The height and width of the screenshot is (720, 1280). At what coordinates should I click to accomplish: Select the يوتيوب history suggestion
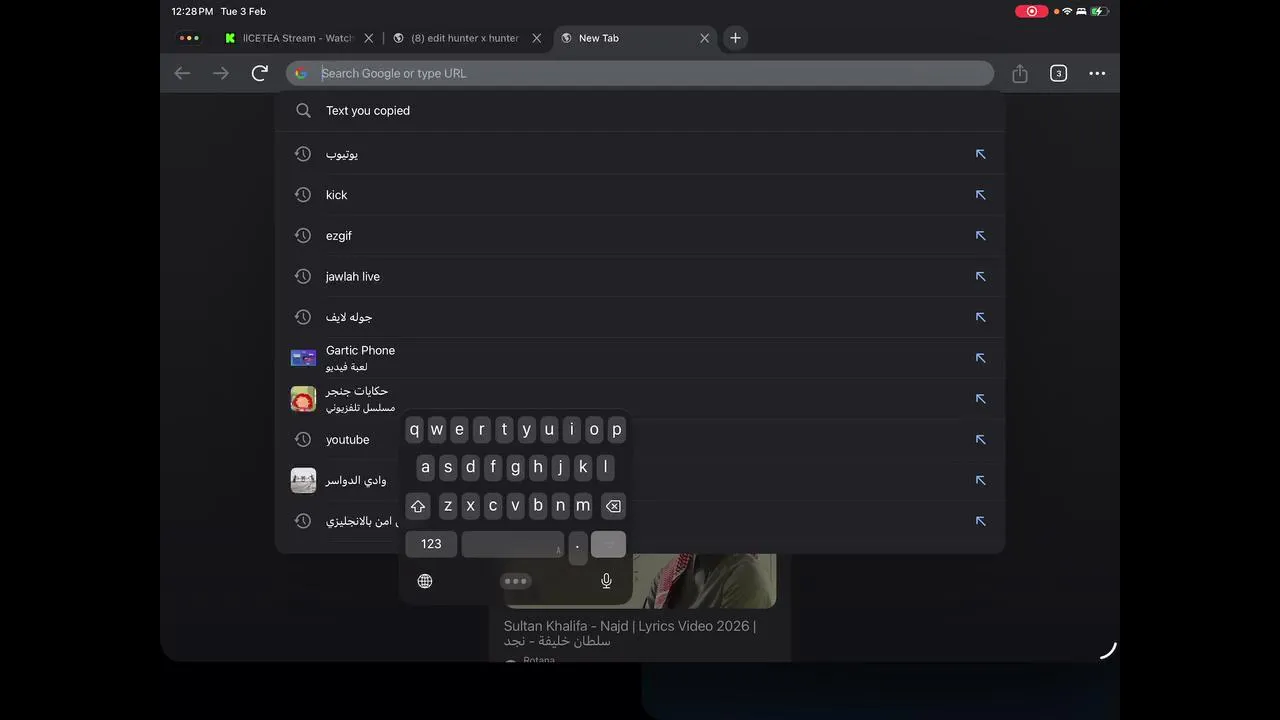pyautogui.click(x=640, y=154)
